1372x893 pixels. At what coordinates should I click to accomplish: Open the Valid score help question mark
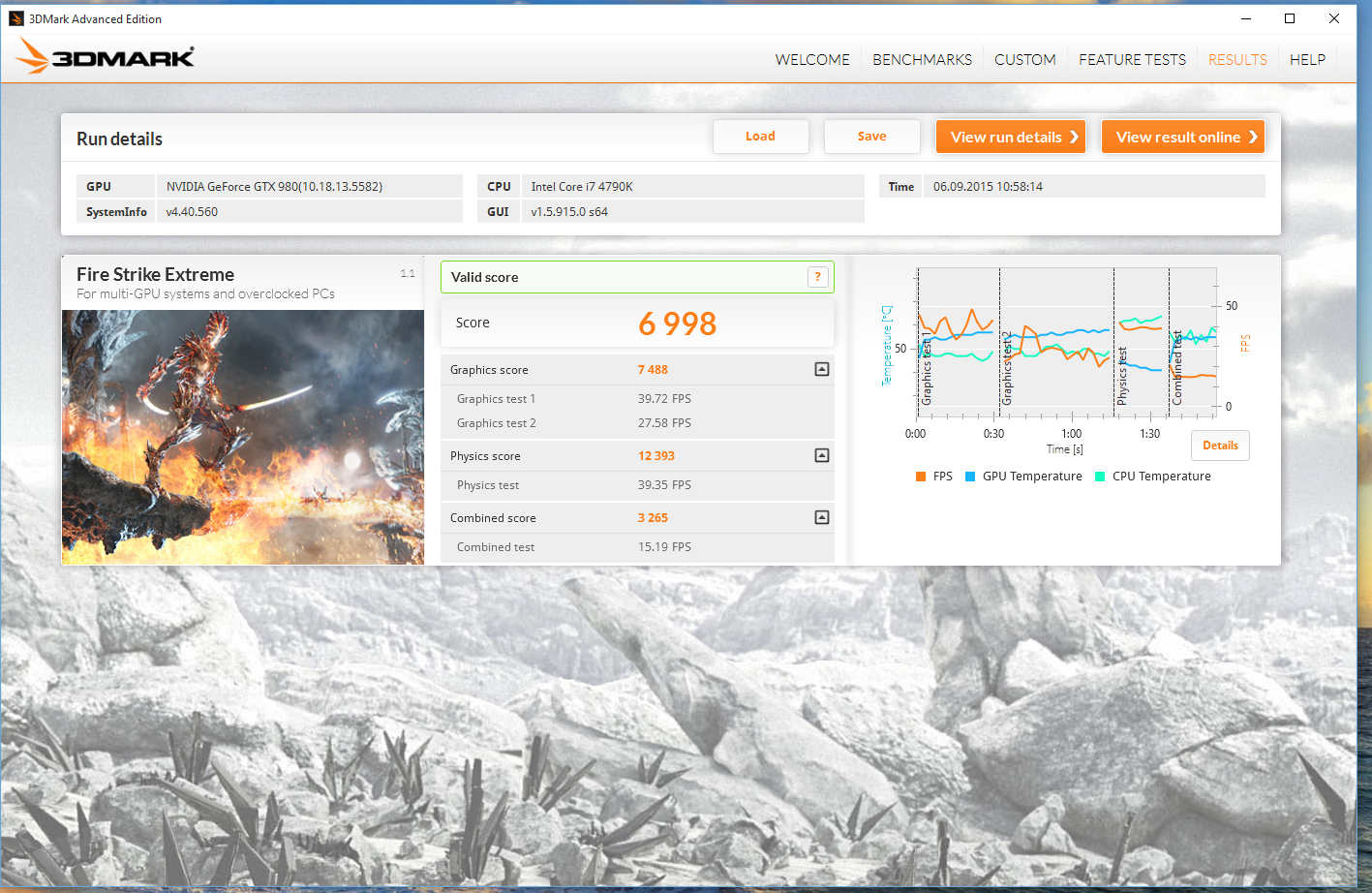[x=818, y=277]
